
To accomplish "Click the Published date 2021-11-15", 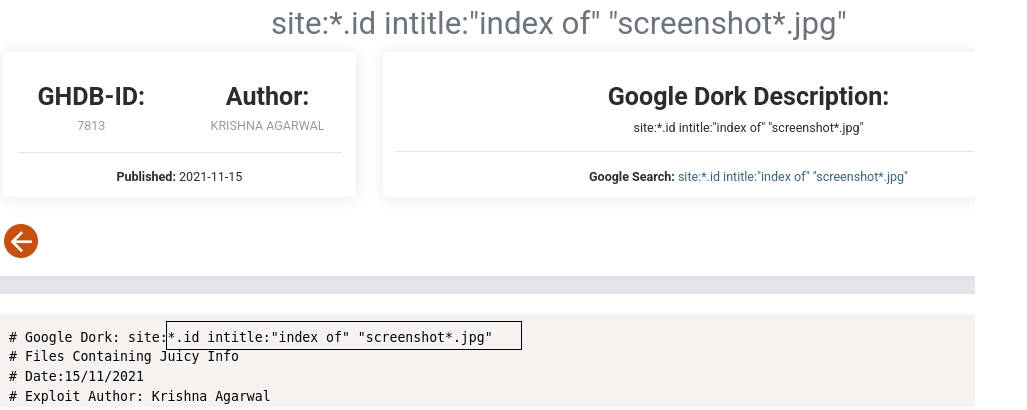I will point(210,177).
